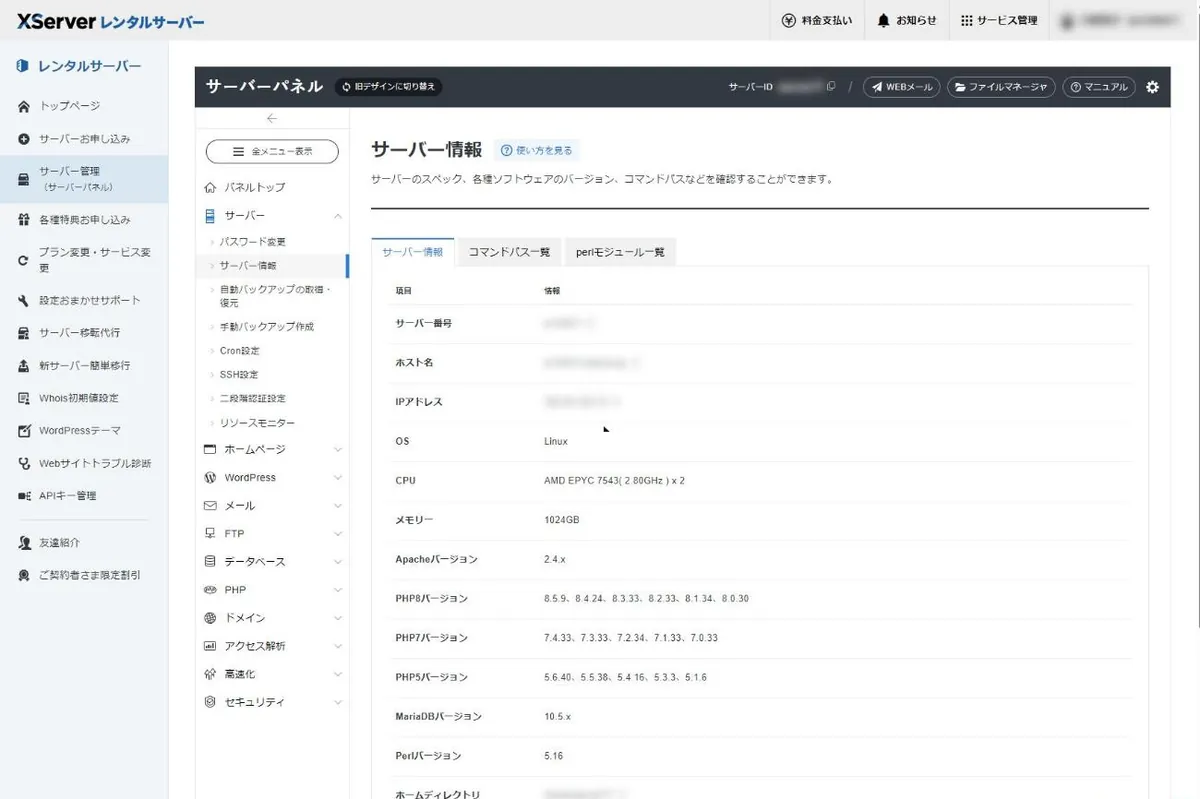Click the レンタルサーバー sidebar heading

point(79,67)
